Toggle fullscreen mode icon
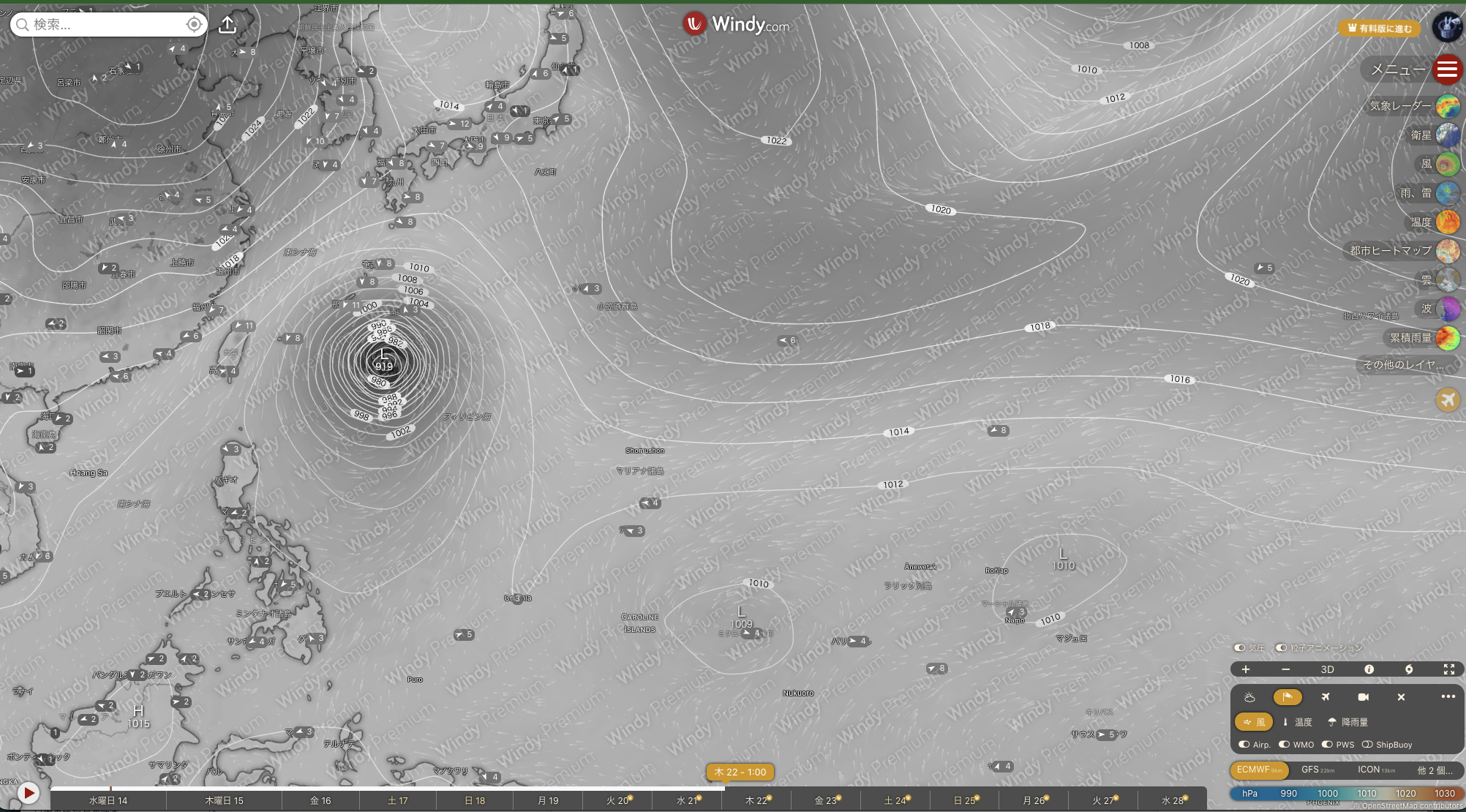The height and width of the screenshot is (812, 1466). (1448, 669)
